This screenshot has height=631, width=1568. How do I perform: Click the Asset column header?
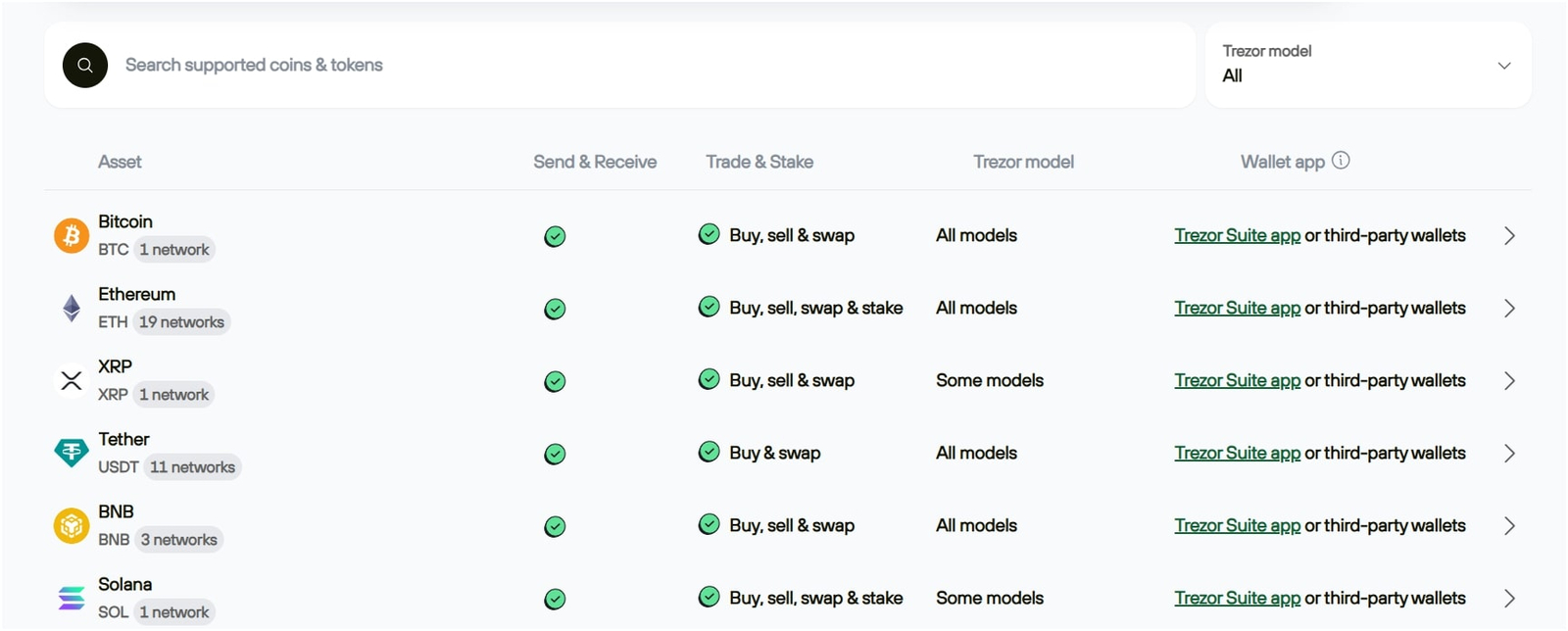click(x=120, y=162)
